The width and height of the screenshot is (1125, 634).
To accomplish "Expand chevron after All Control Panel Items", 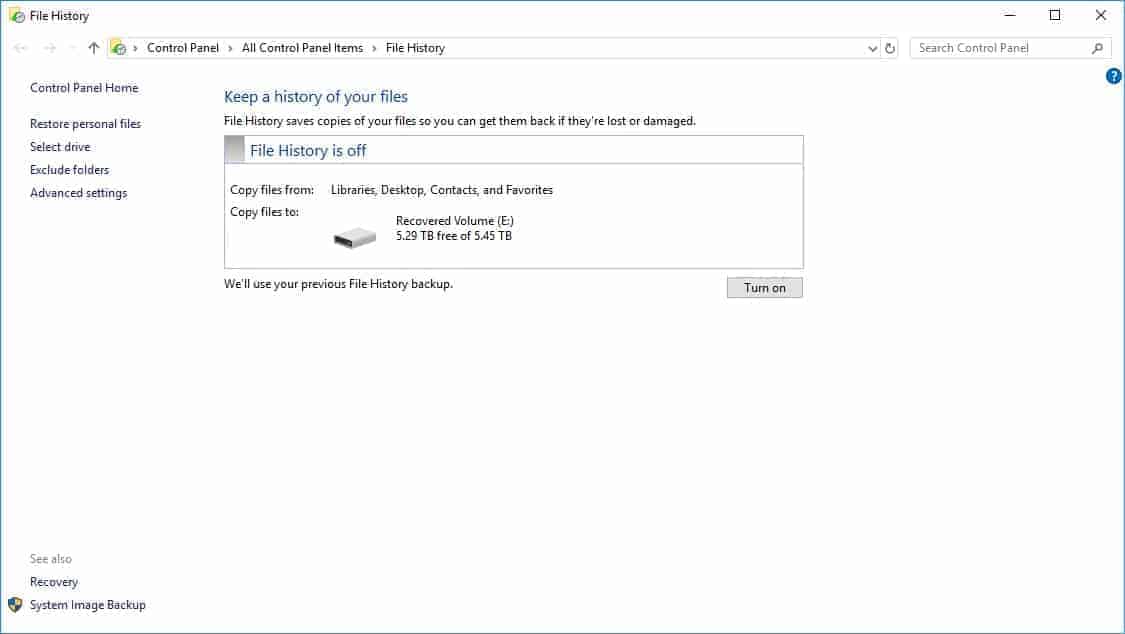I will pyautogui.click(x=374, y=48).
